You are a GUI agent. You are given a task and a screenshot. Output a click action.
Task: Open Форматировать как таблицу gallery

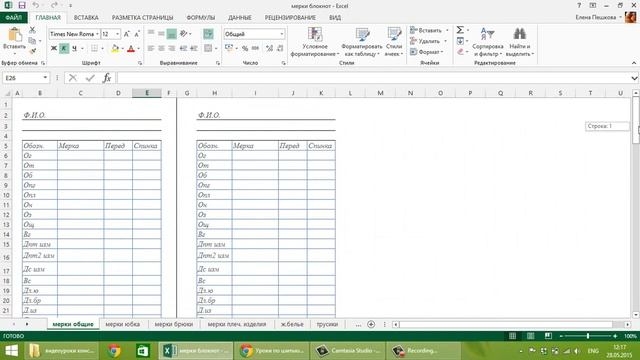(x=362, y=42)
